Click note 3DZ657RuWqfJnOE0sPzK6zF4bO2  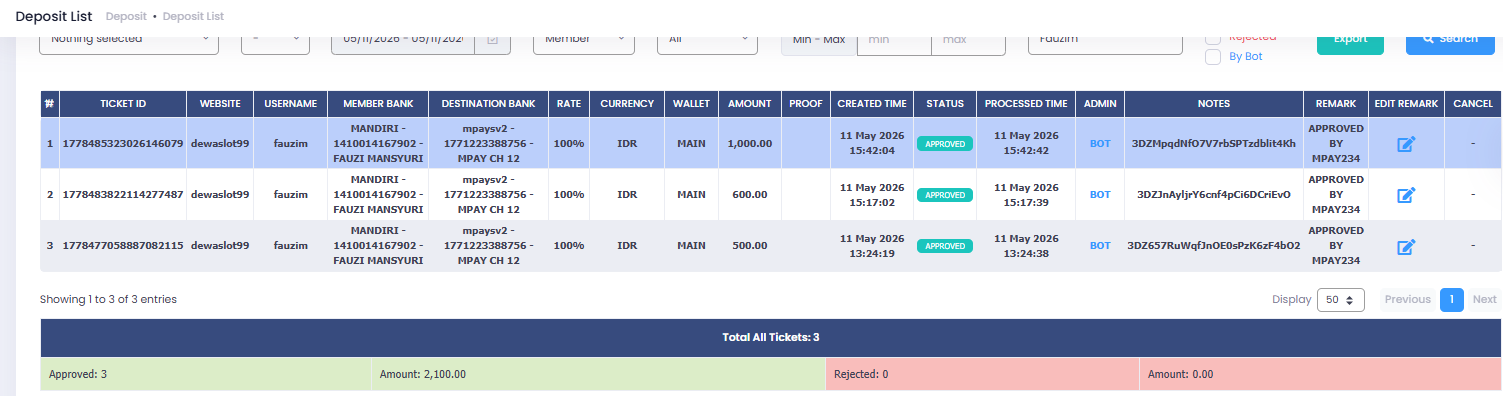coord(1213,246)
